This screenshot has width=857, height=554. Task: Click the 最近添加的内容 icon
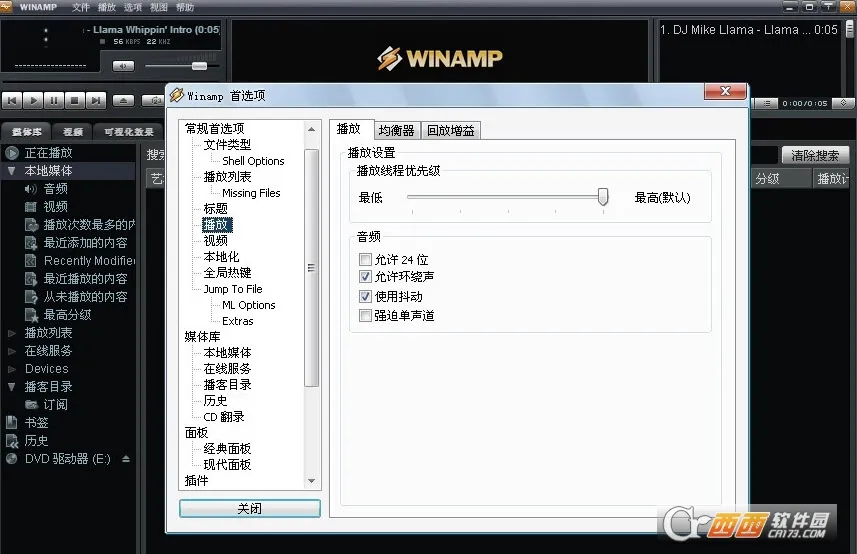(x=31, y=243)
